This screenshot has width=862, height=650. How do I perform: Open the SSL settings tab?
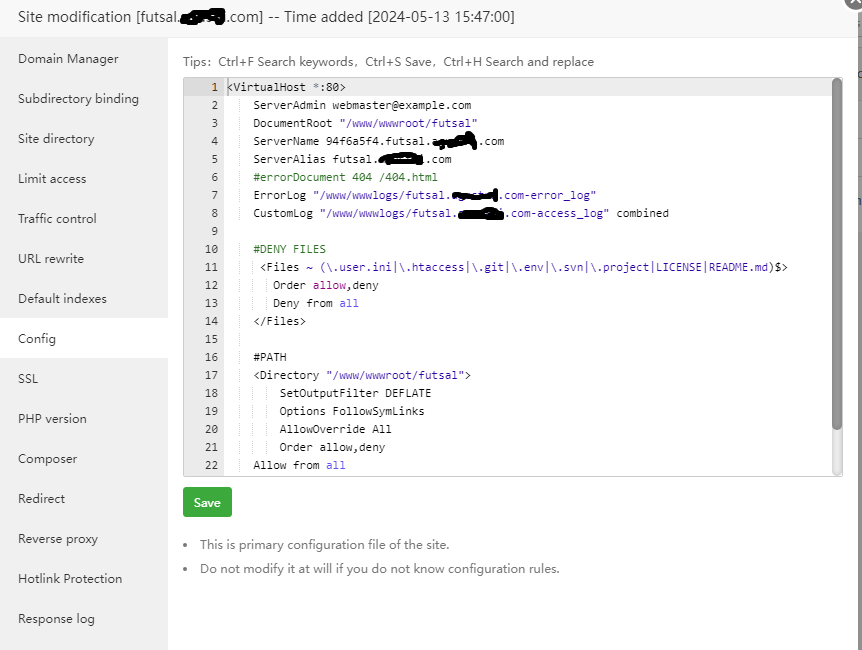(x=28, y=379)
